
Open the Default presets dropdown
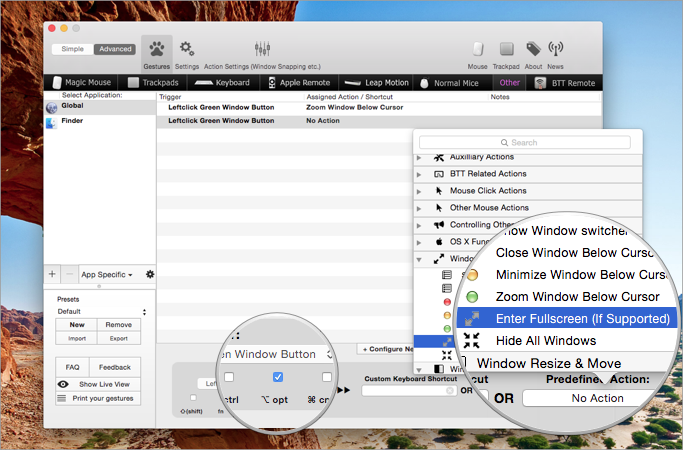[101, 311]
